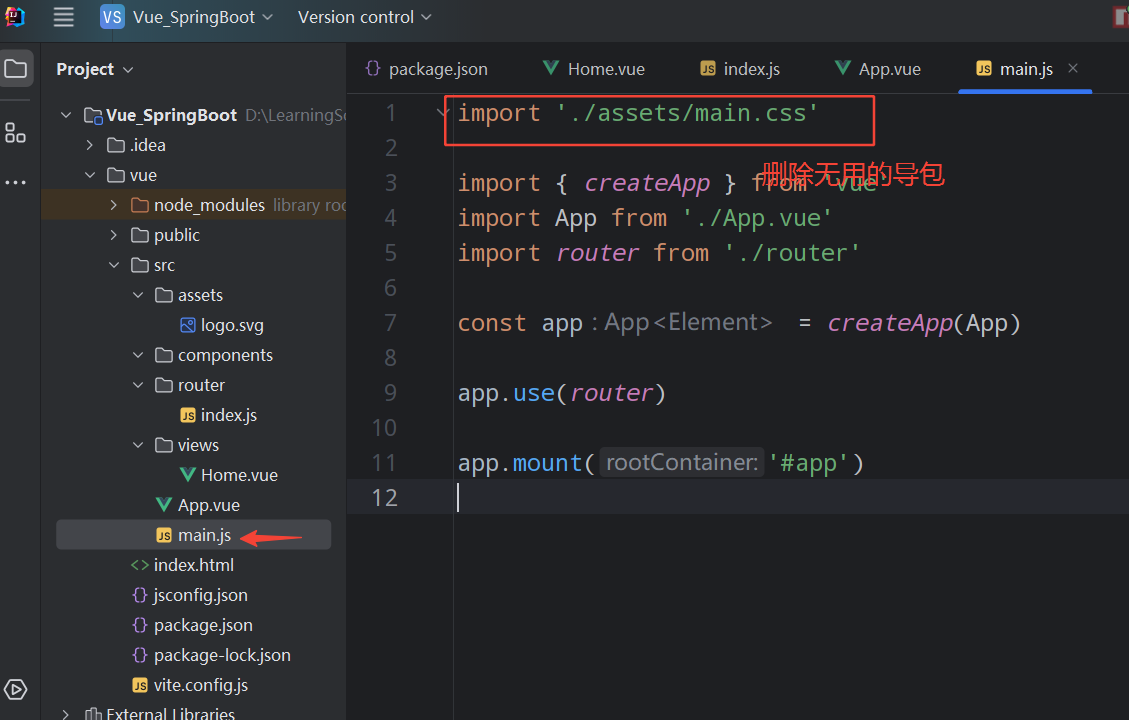Screen dimensions: 1129x720
Task: Click the circled arrow icon at sidebar bottom
Action: (15, 689)
